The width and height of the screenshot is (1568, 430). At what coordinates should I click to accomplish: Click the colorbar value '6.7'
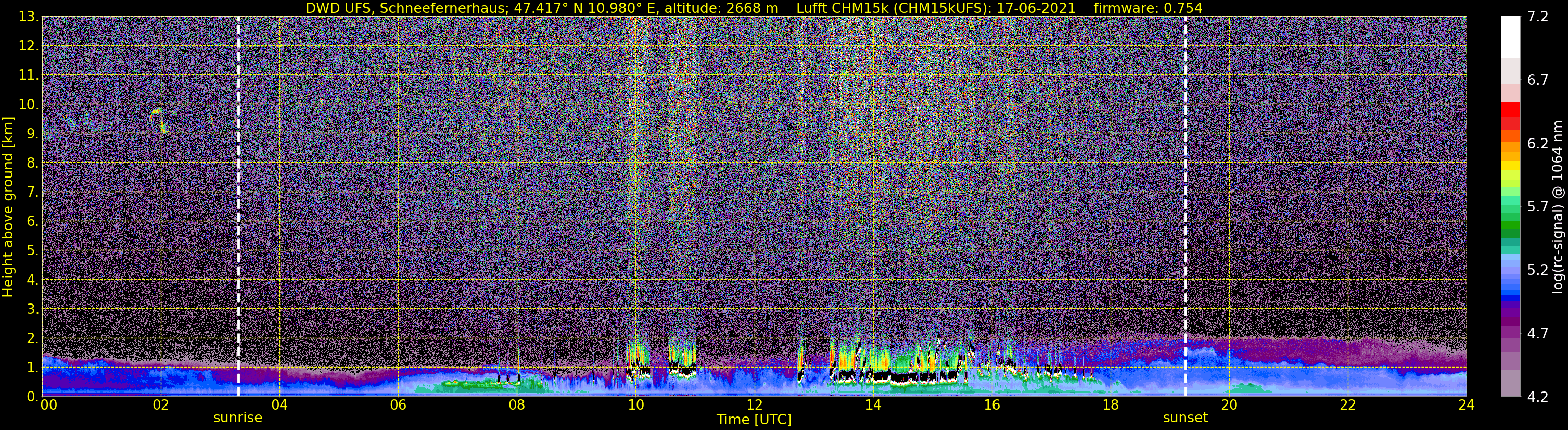tap(1538, 80)
